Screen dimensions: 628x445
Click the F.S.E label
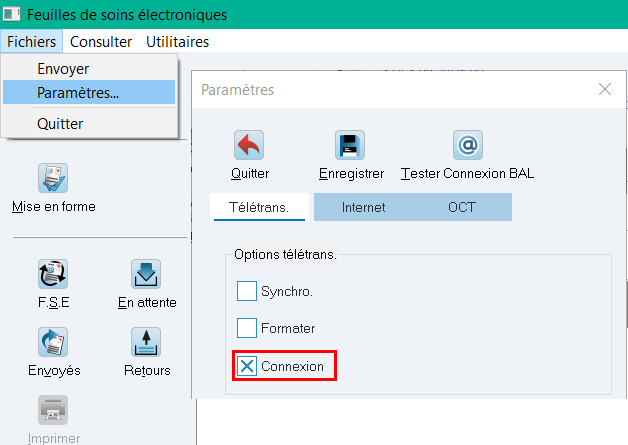[x=54, y=302]
